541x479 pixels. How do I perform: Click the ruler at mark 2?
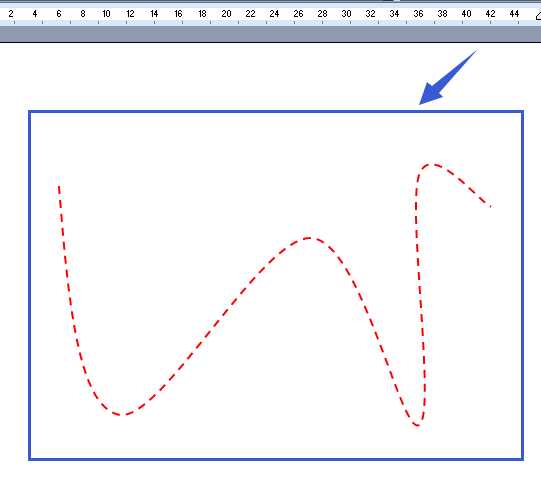coord(11,14)
